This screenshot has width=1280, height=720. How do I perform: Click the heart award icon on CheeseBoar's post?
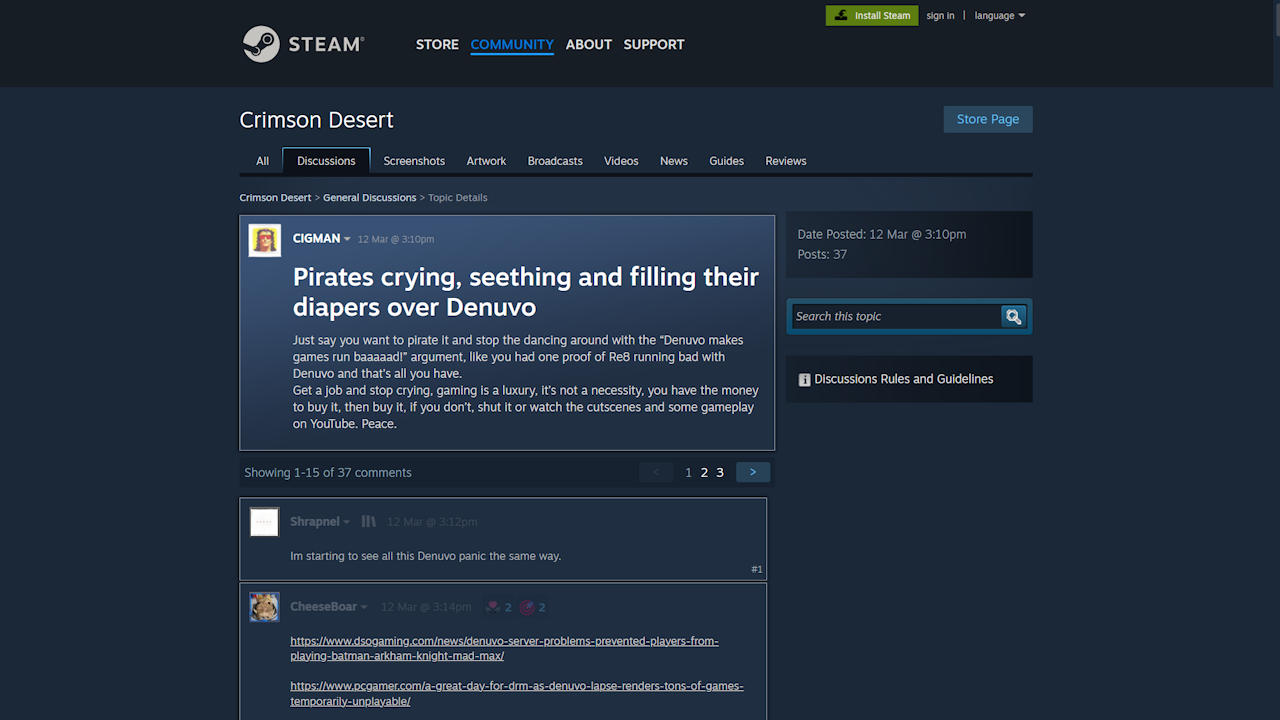coord(493,607)
